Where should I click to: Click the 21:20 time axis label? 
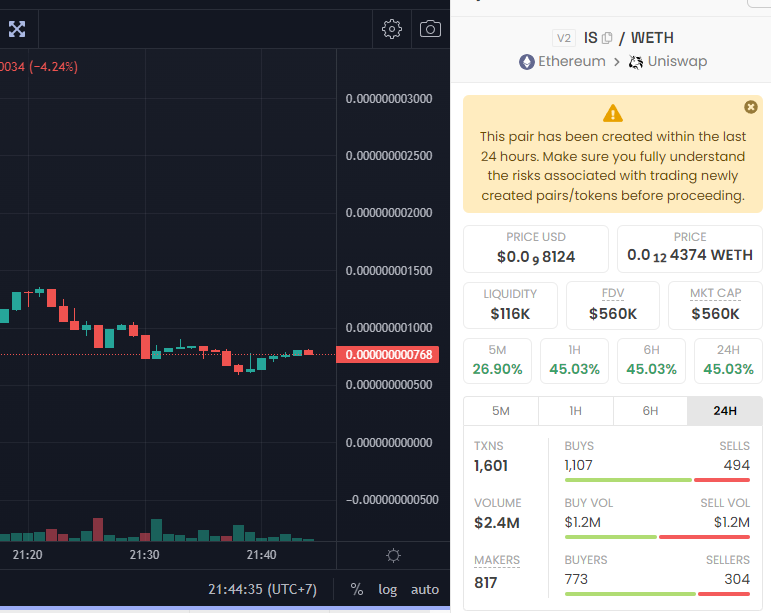[x=28, y=555]
